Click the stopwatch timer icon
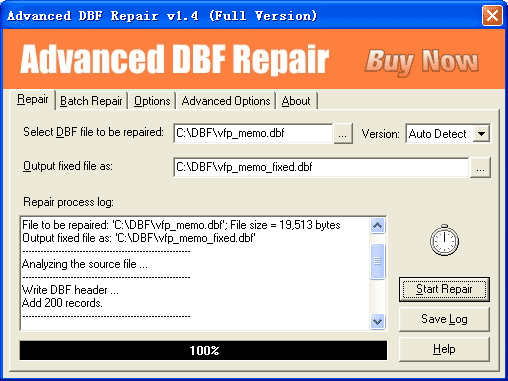Viewport: 508px width, 381px height. pyautogui.click(x=444, y=240)
